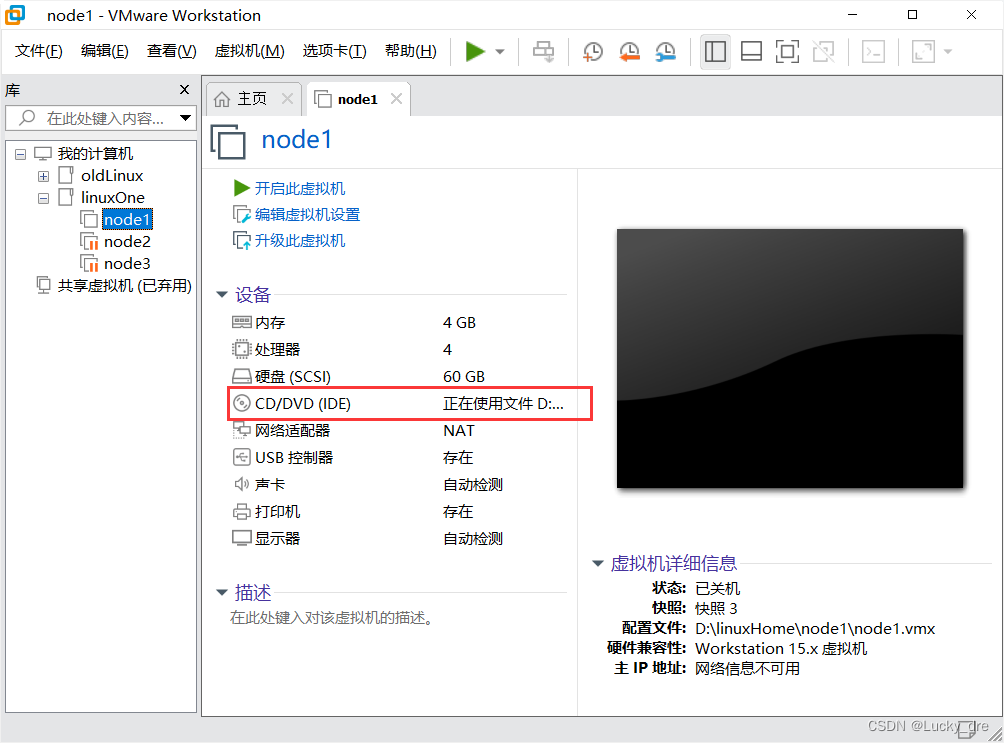
Task: Click the stretch guest display icon
Action: point(923,51)
